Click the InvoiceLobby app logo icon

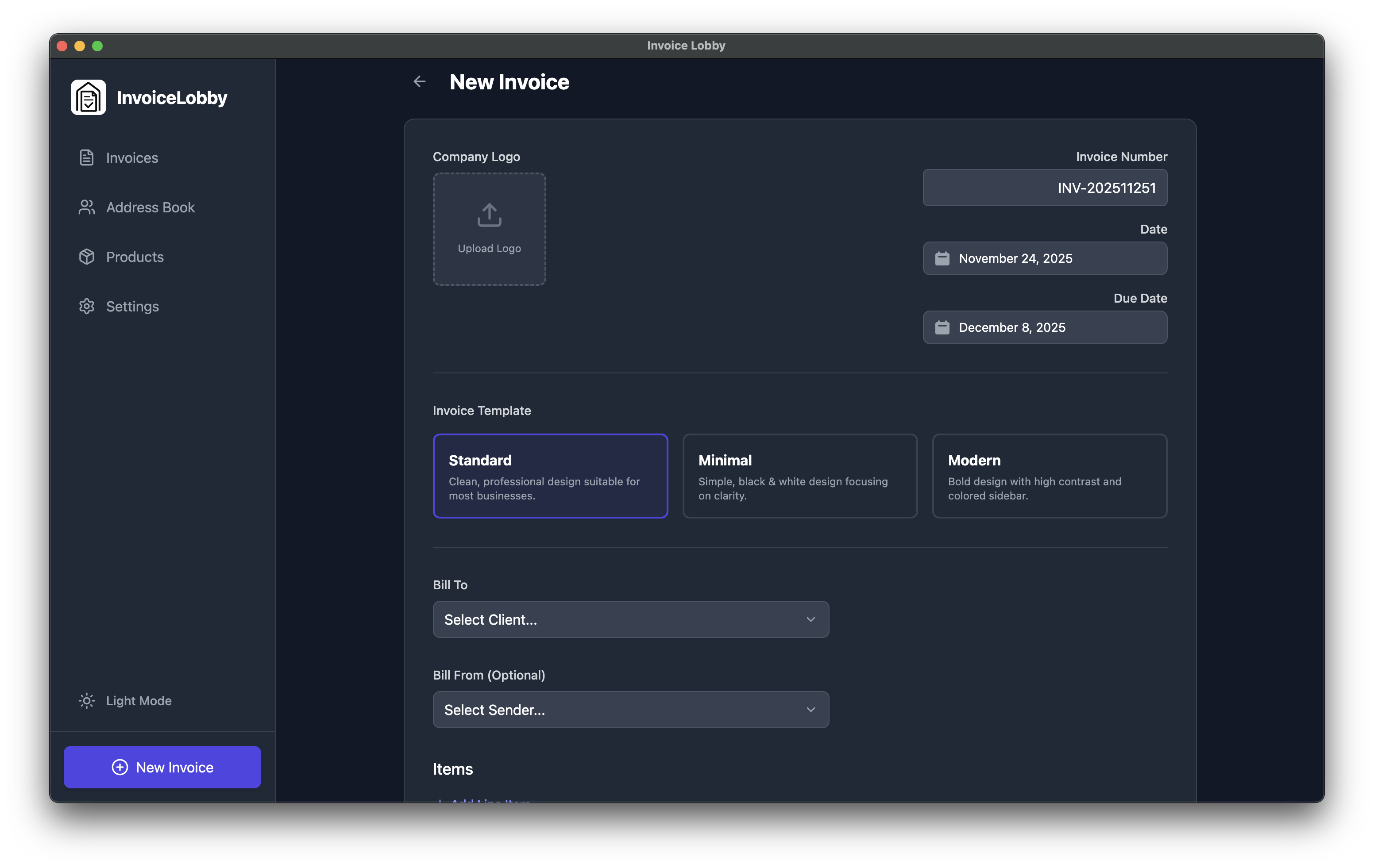[x=89, y=97]
